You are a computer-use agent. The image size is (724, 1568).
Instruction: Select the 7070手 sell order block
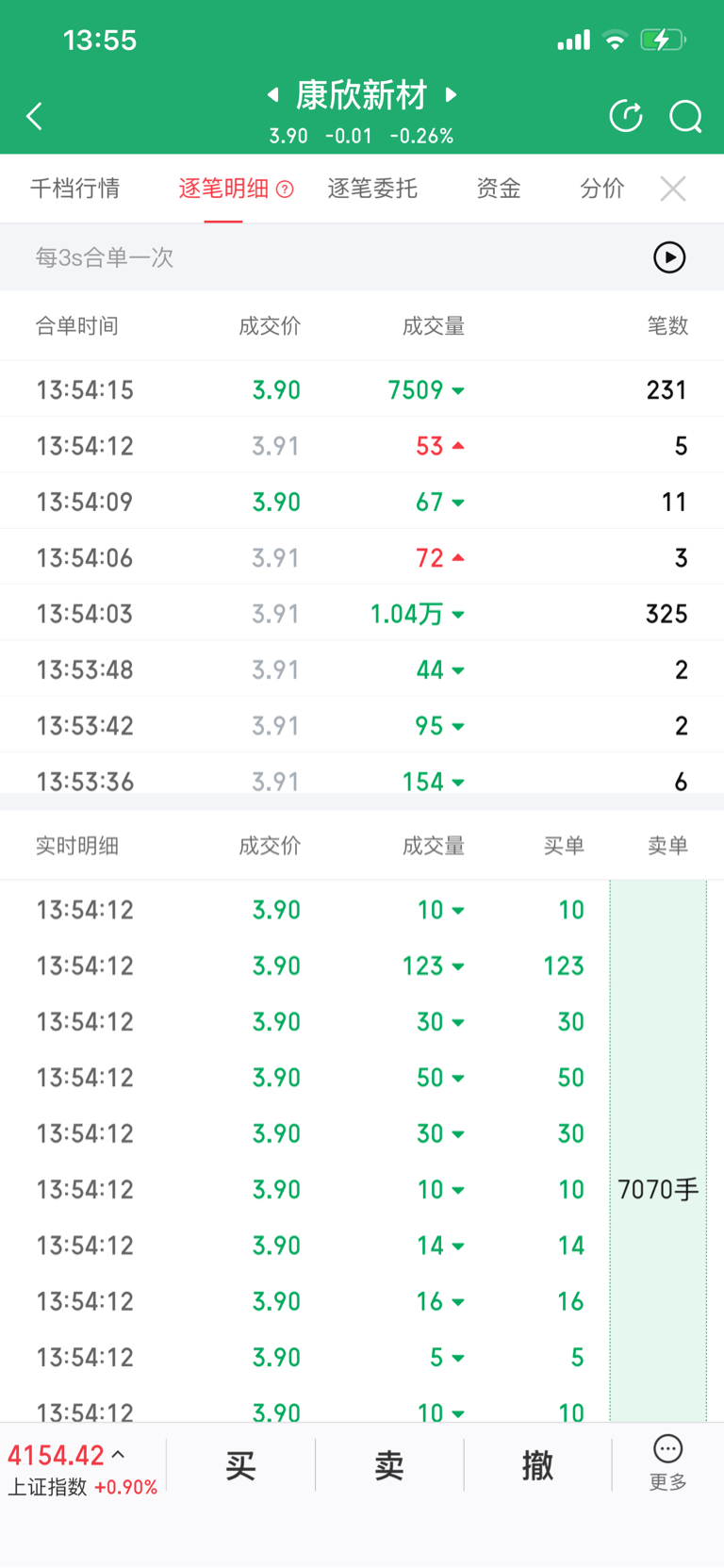(x=658, y=1189)
